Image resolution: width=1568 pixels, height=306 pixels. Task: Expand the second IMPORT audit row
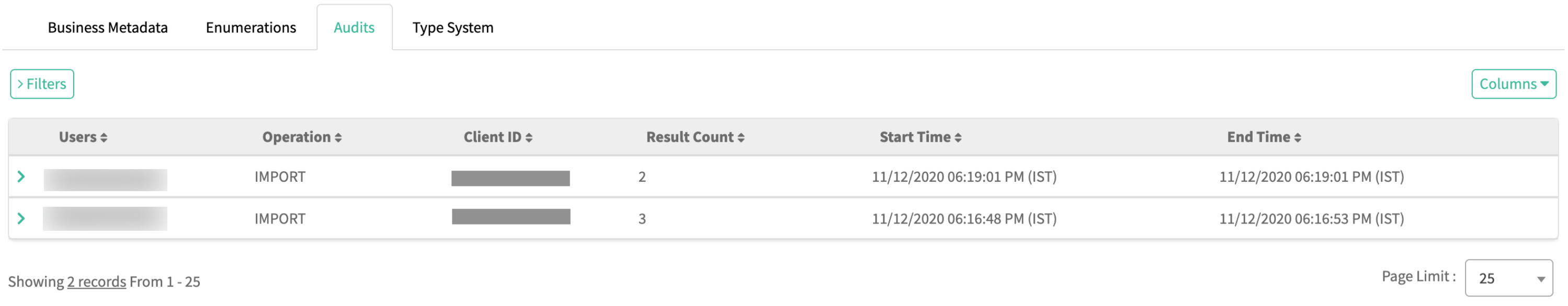(x=21, y=219)
